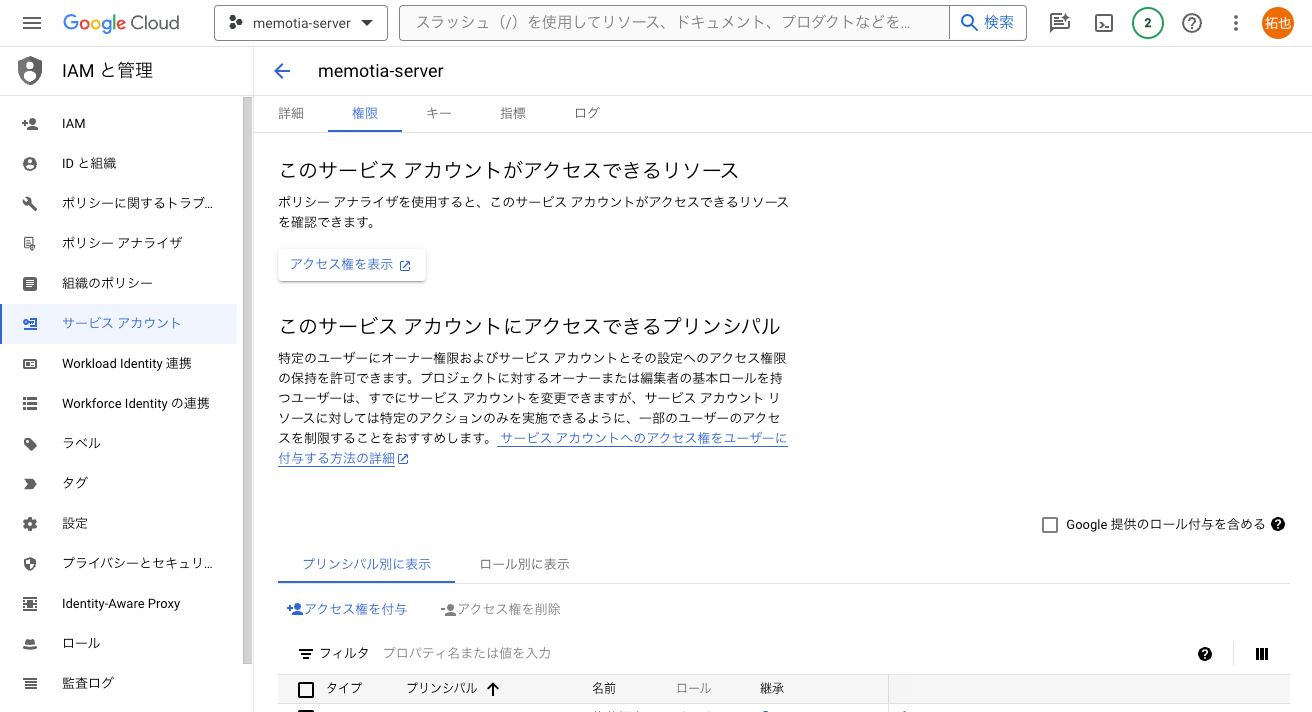Viewport: 1312px width, 712px height.
Task: Toggle the select-all checkbox in table header
Action: pos(306,689)
